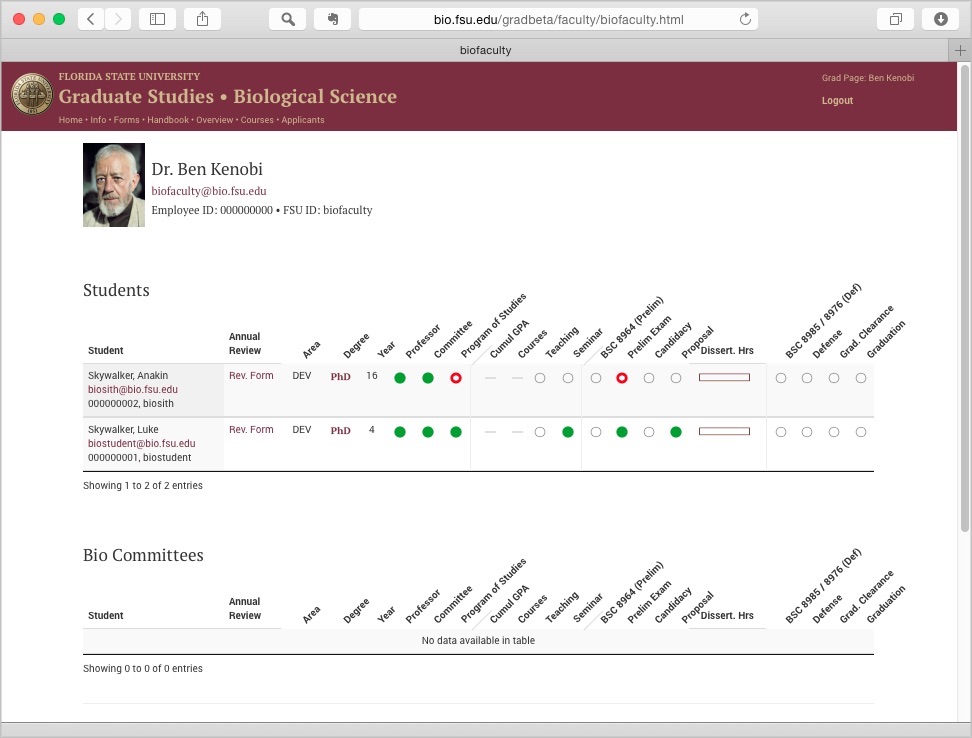Open tab overview using the tabs icon
This screenshot has width=972, height=738.
895,18
